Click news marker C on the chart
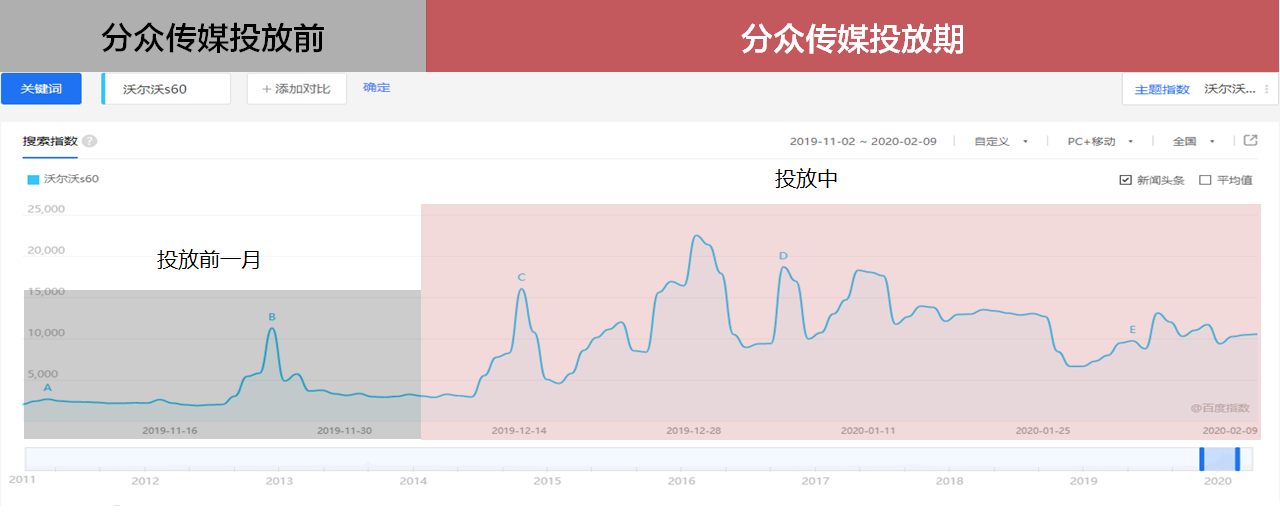Viewport: 1280px width, 527px height. (x=521, y=277)
